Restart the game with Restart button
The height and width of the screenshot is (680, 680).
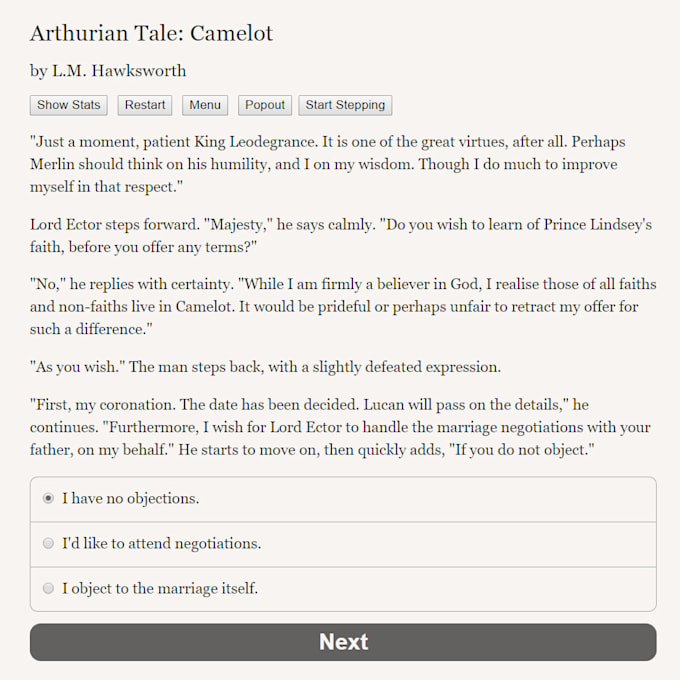coord(145,105)
